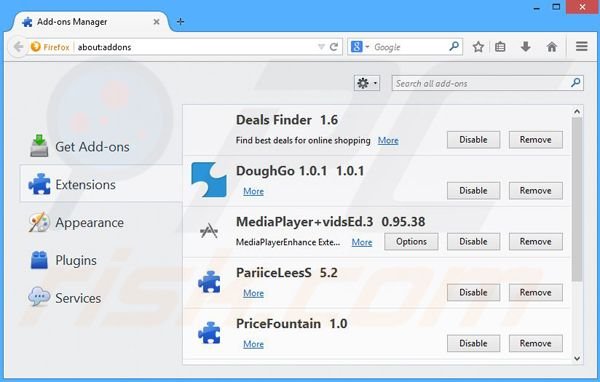Image resolution: width=600 pixels, height=382 pixels.
Task: Open the Firefox hamburger menu
Action: click(582, 47)
